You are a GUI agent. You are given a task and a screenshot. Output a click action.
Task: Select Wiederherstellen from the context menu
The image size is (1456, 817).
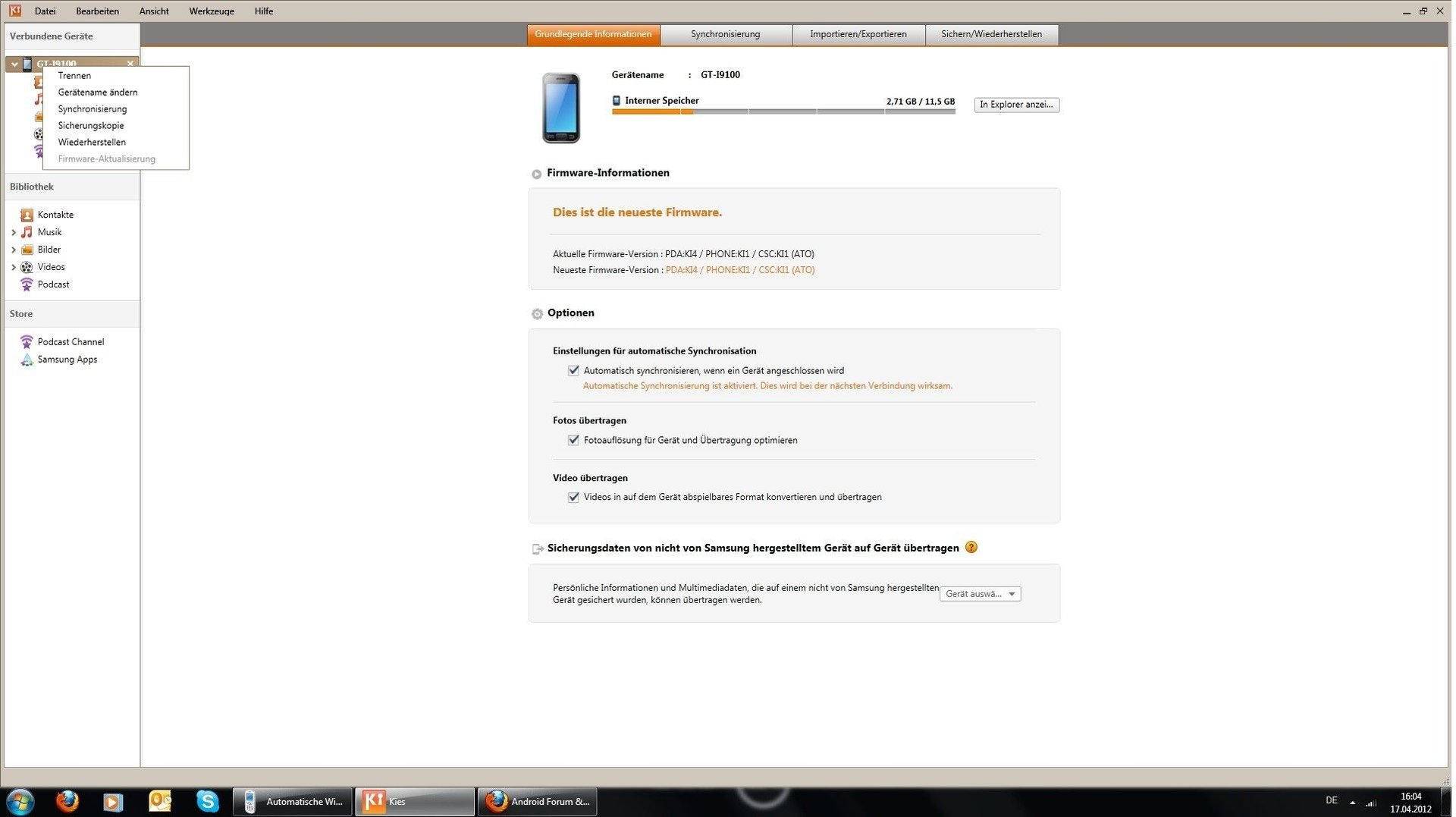[x=92, y=143]
